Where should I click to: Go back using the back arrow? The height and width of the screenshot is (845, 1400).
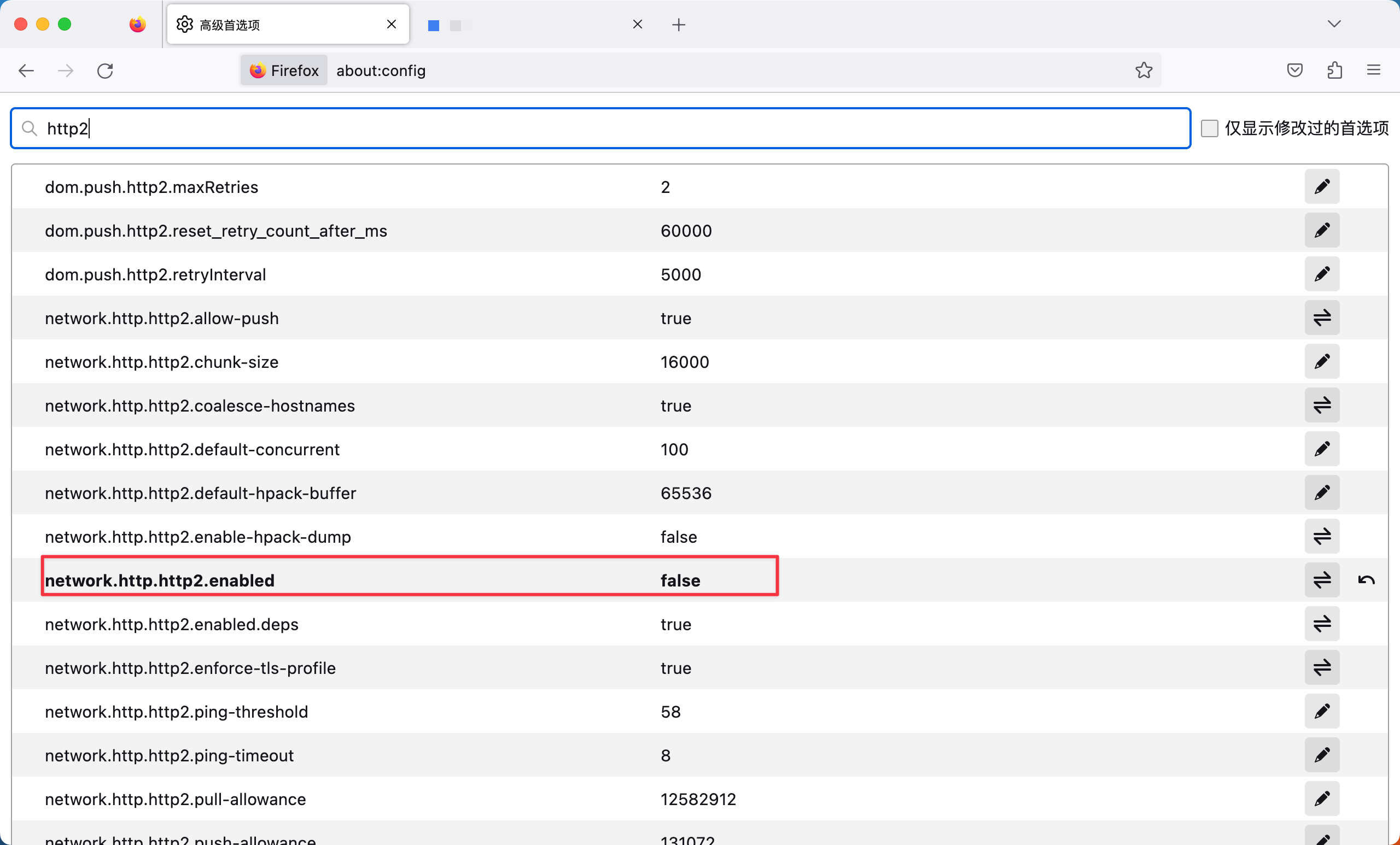(26, 71)
